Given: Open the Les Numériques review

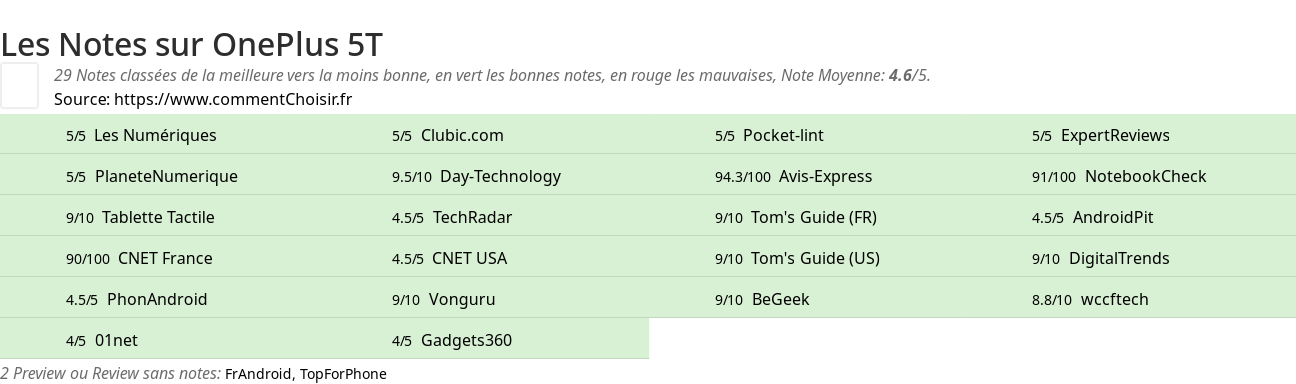Looking at the screenshot, I should pyautogui.click(x=155, y=135).
